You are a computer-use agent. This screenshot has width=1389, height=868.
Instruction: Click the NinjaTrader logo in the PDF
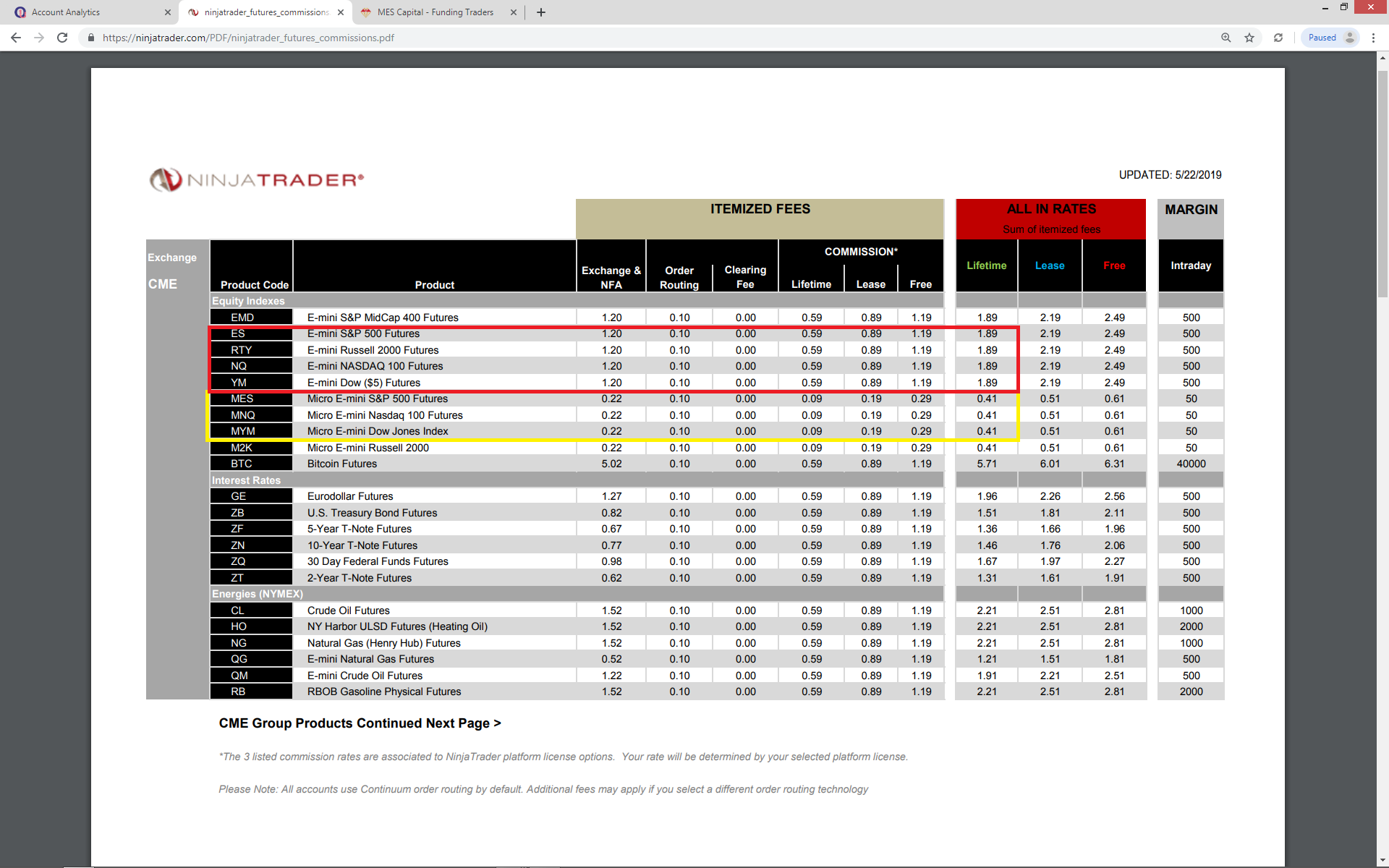(257, 179)
